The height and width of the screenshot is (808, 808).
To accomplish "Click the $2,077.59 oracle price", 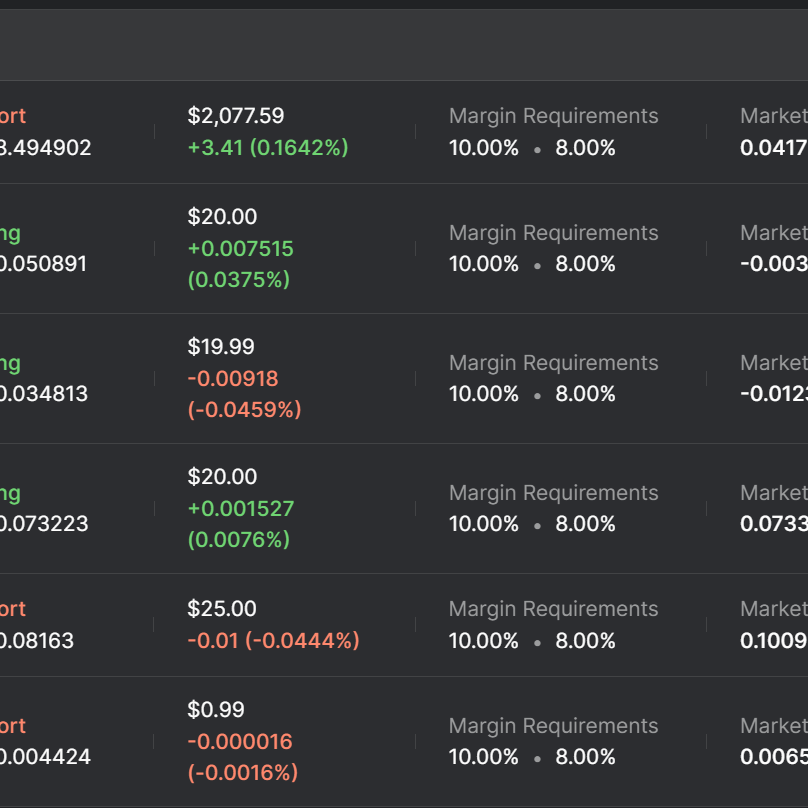I will point(235,116).
